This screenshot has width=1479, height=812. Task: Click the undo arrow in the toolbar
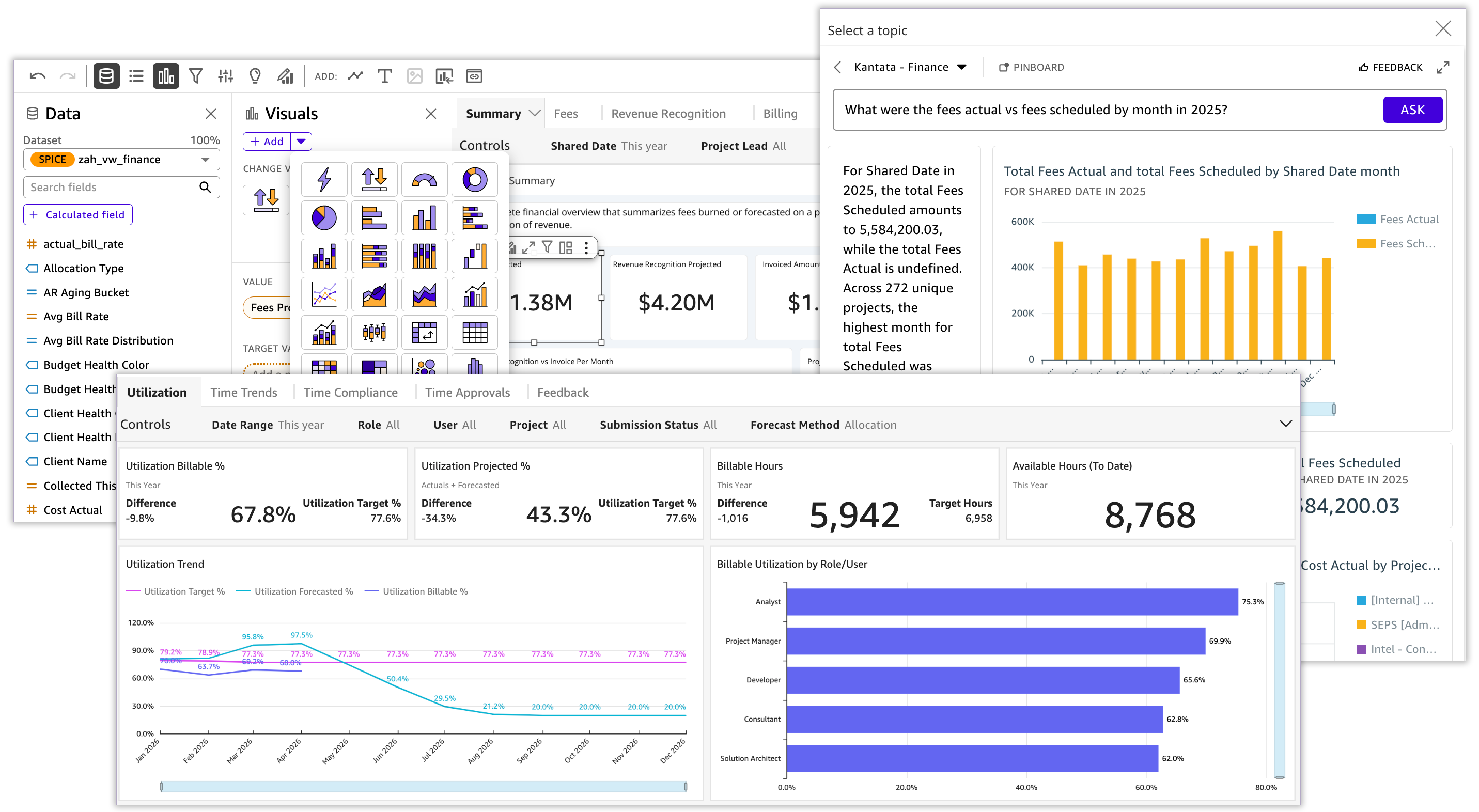pyautogui.click(x=37, y=76)
